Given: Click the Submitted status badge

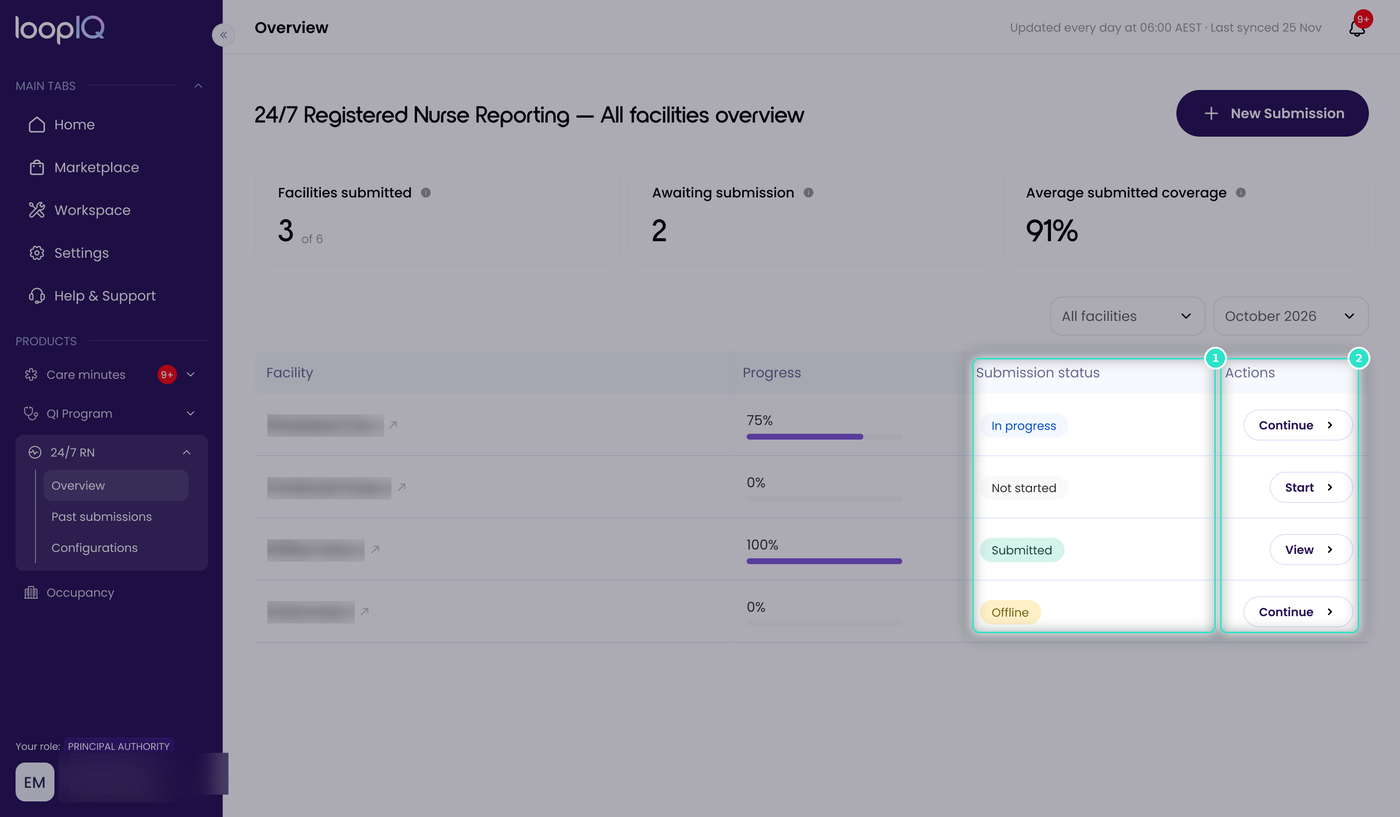Looking at the screenshot, I should click(1022, 550).
